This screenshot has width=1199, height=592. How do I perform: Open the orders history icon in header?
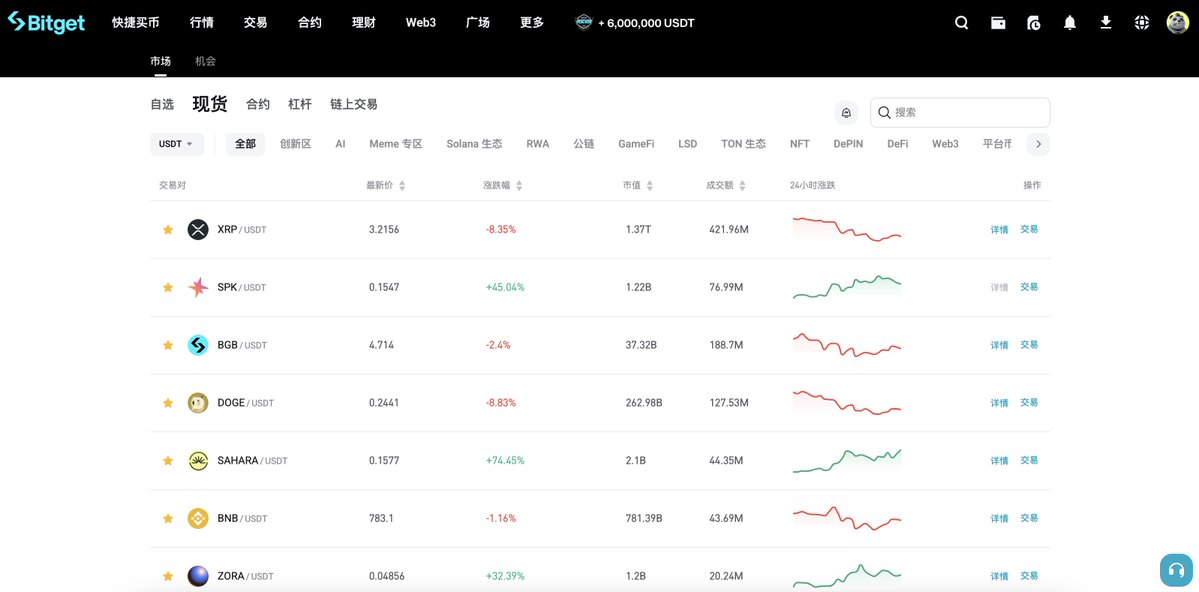[x=1034, y=23]
